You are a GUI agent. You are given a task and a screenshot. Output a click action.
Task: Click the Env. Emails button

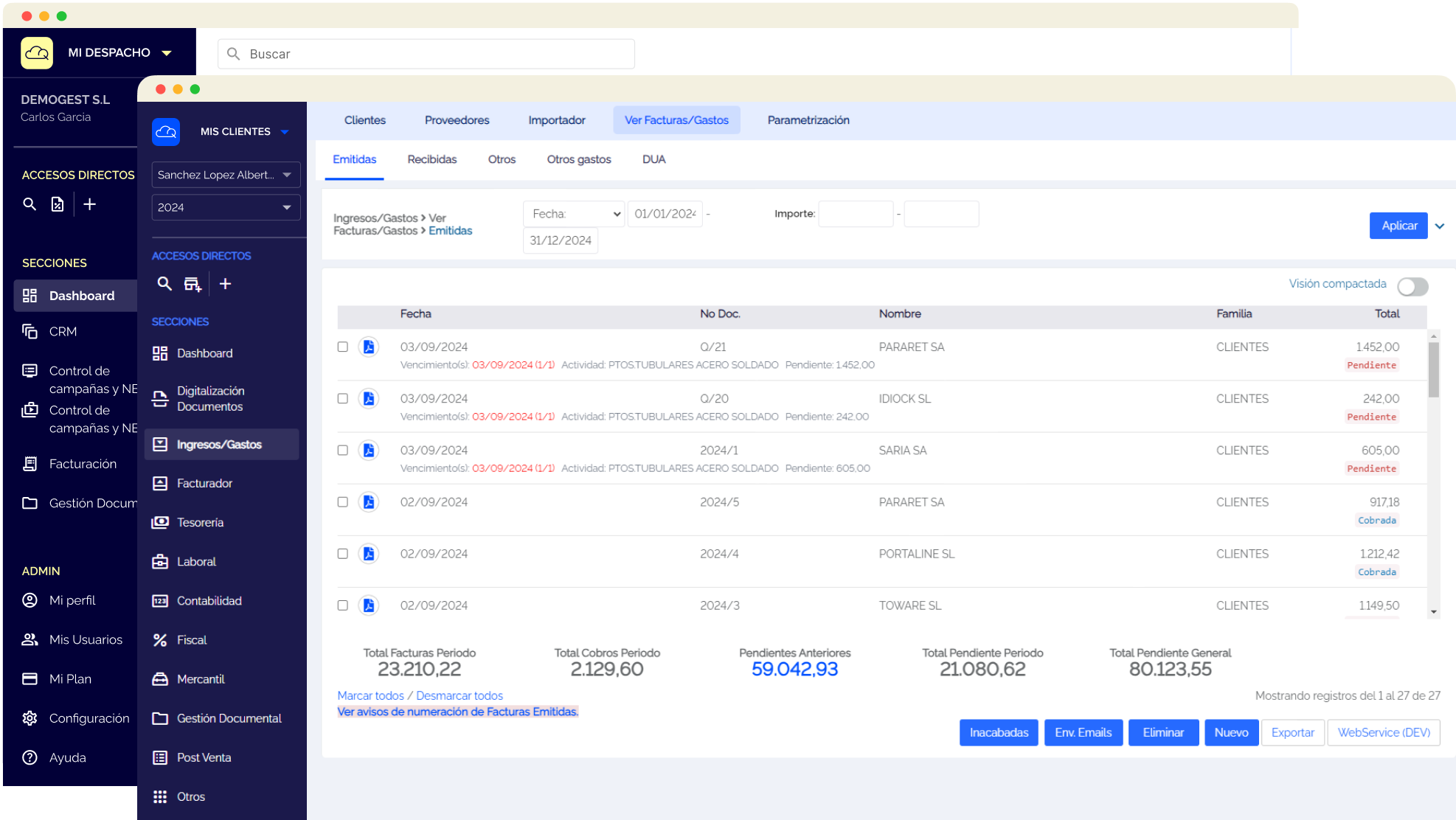tap(1084, 732)
